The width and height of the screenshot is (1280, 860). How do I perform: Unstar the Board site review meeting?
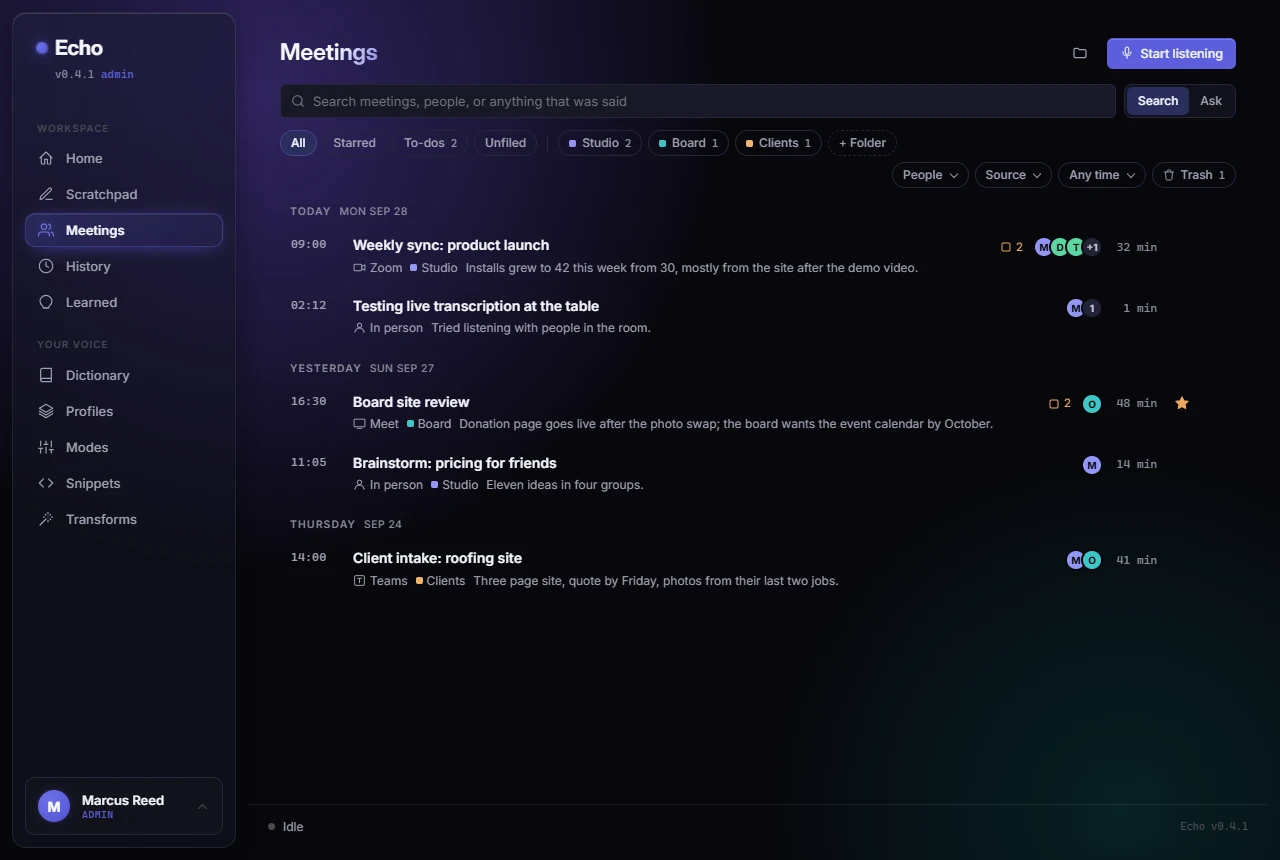[x=1182, y=403]
